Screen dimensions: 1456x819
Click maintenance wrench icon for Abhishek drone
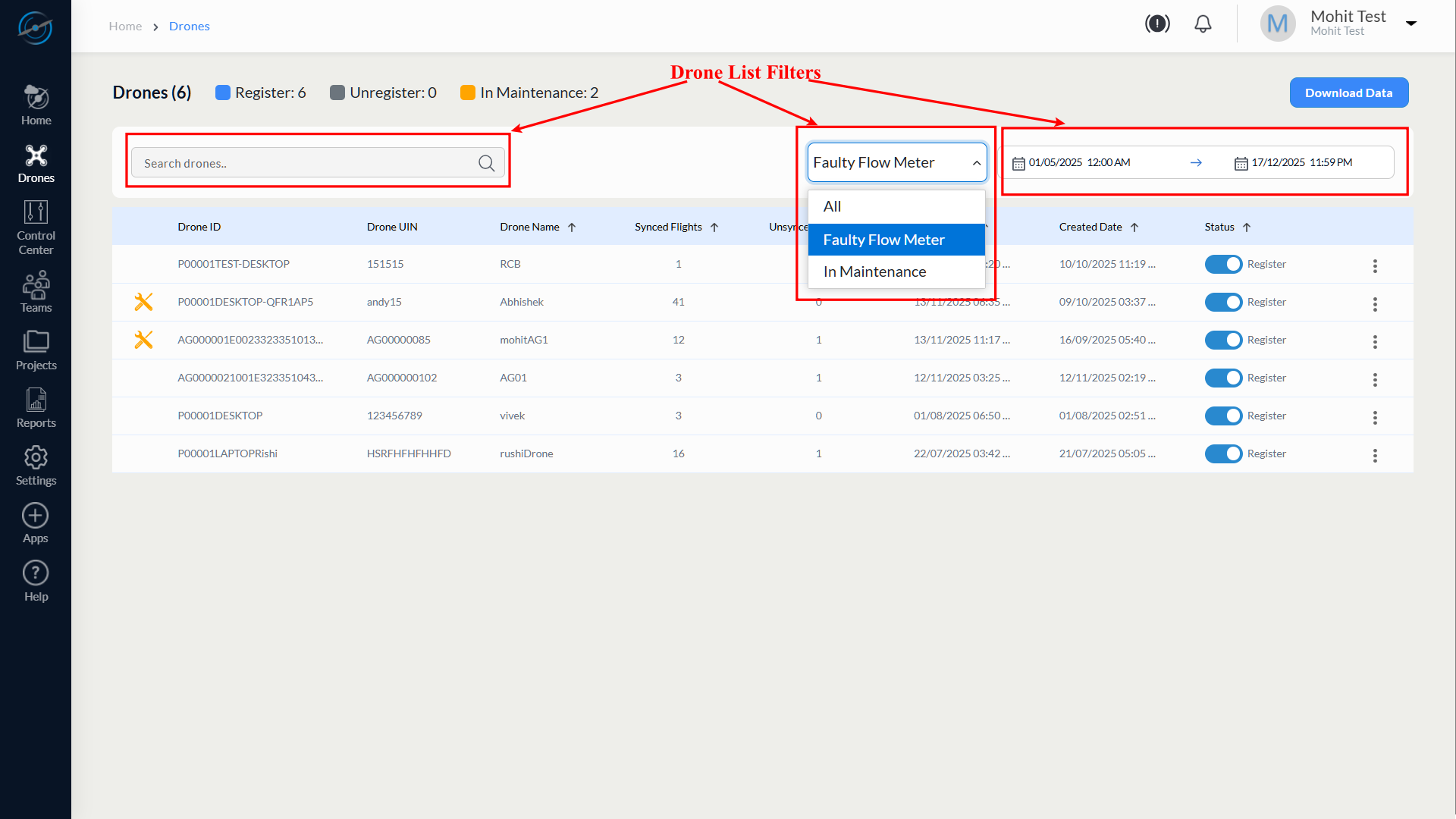[143, 302]
